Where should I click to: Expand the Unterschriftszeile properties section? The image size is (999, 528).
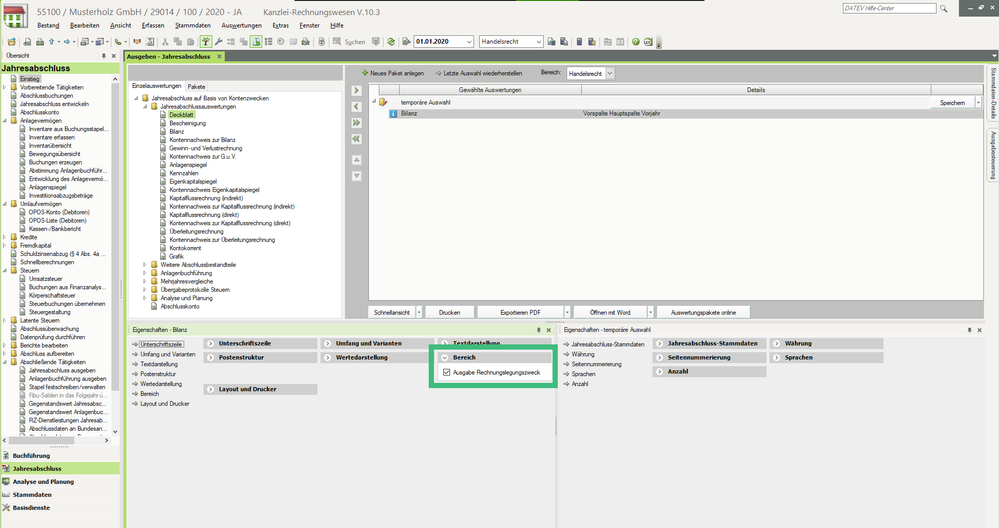click(210, 343)
